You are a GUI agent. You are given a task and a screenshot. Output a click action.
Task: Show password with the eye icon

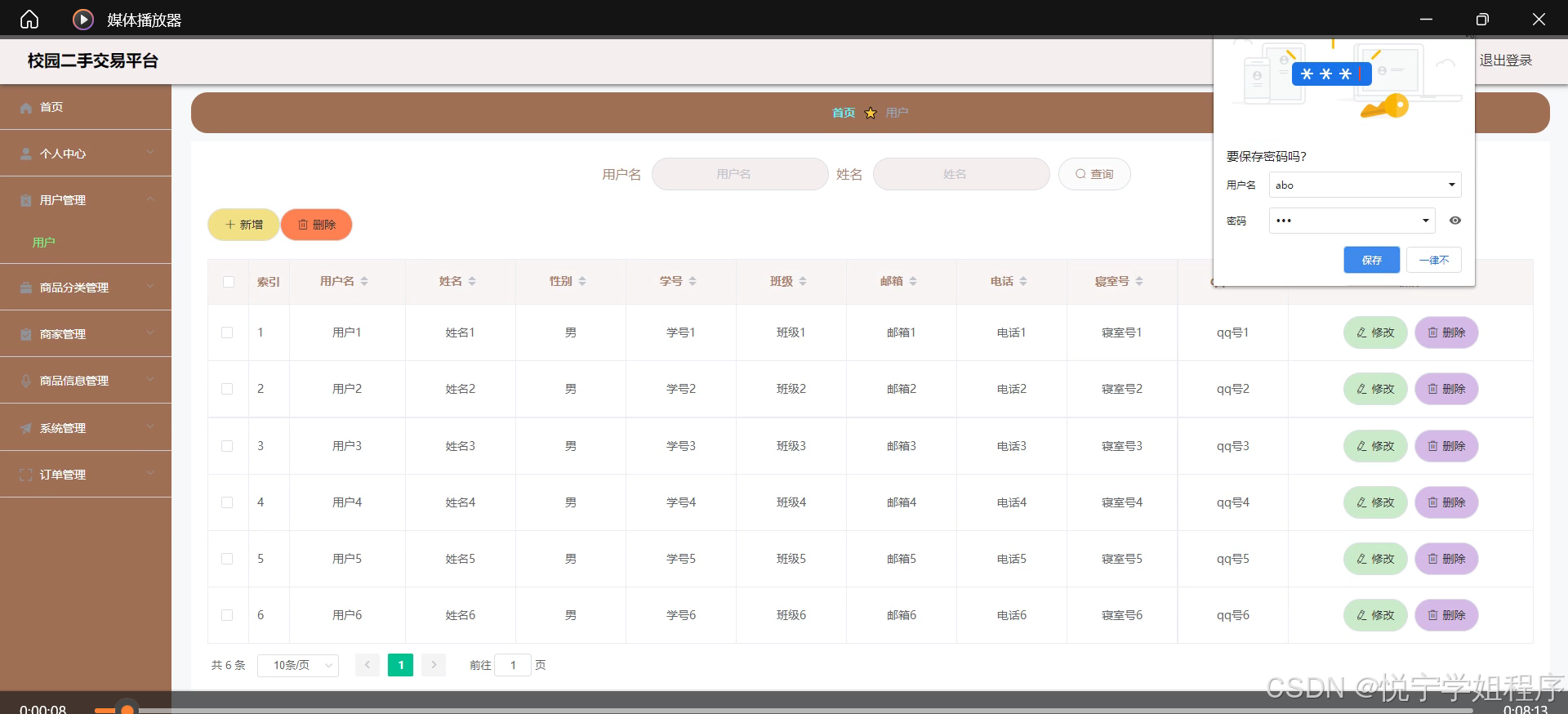tap(1455, 221)
